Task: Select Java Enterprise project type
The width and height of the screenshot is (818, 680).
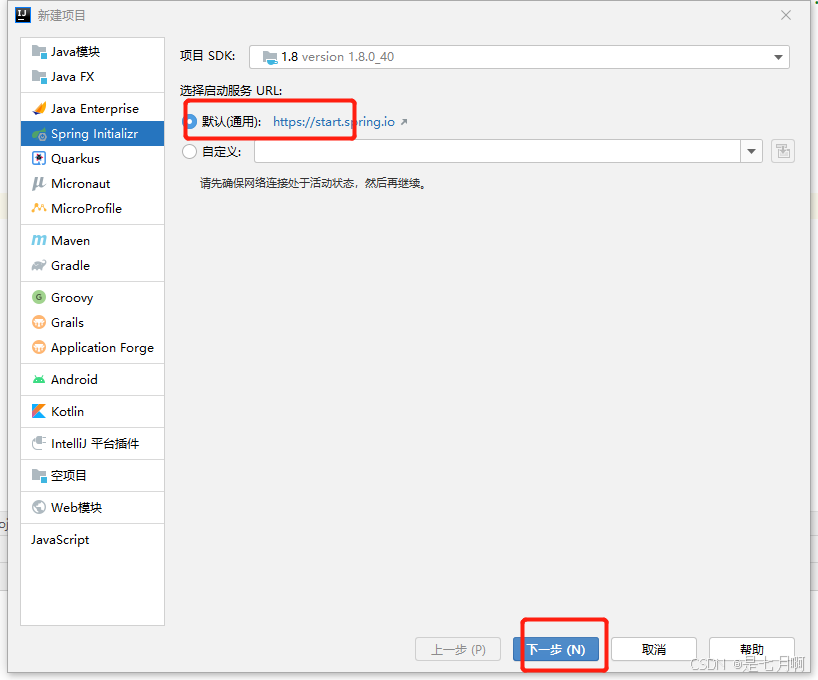Action: tap(92, 109)
